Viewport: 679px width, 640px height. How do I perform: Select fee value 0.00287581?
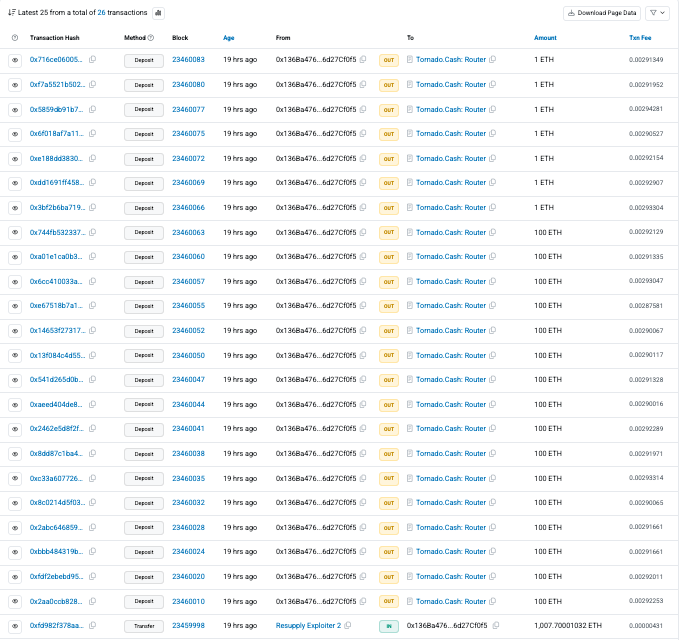pyautogui.click(x=646, y=305)
